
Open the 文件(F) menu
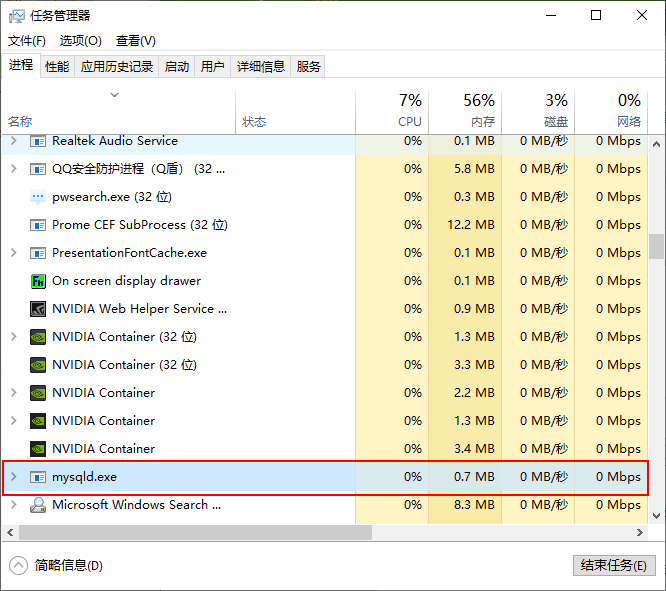point(27,41)
